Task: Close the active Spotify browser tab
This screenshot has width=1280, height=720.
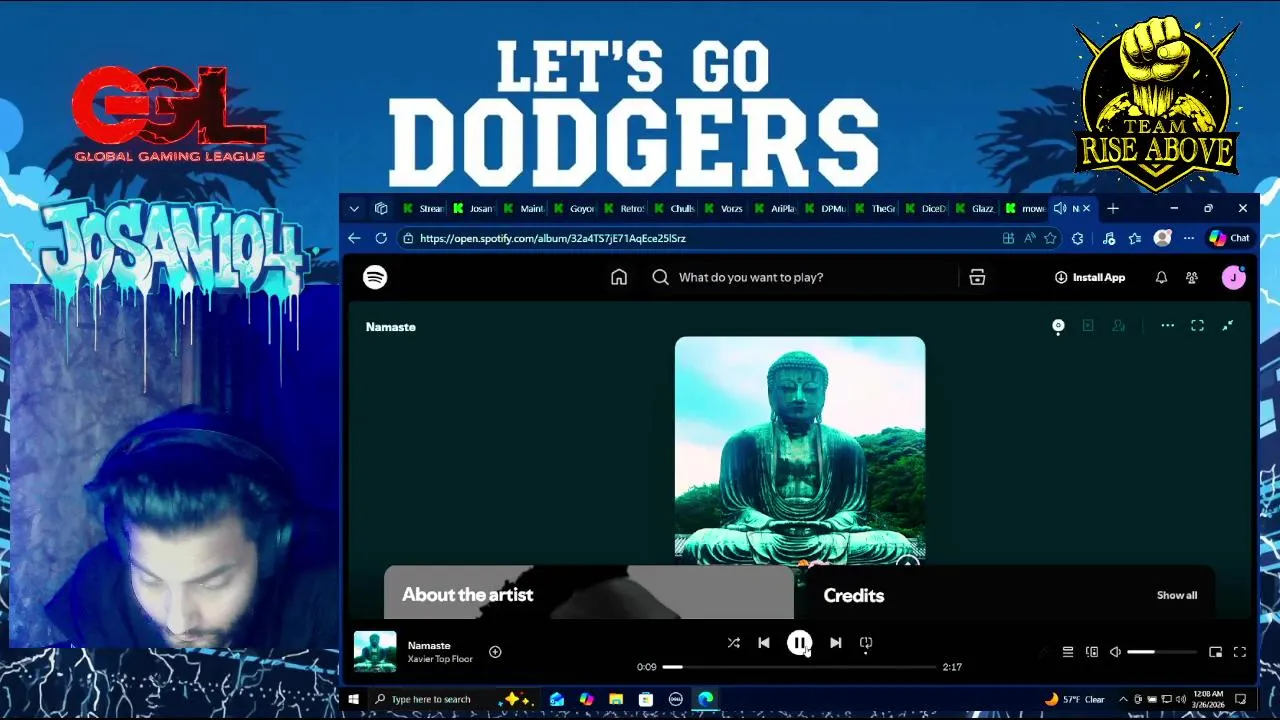Action: [x=1086, y=208]
